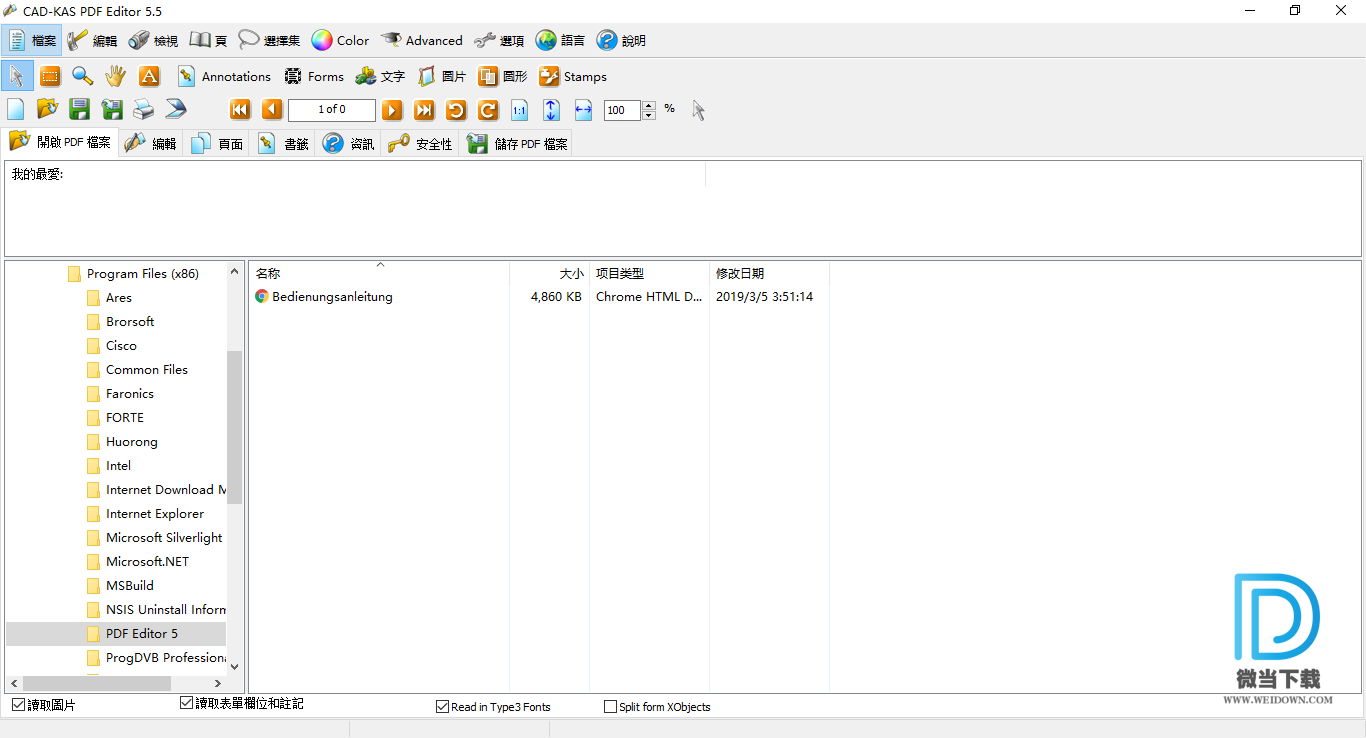
Task: Fit page width icon
Action: pyautogui.click(x=584, y=110)
